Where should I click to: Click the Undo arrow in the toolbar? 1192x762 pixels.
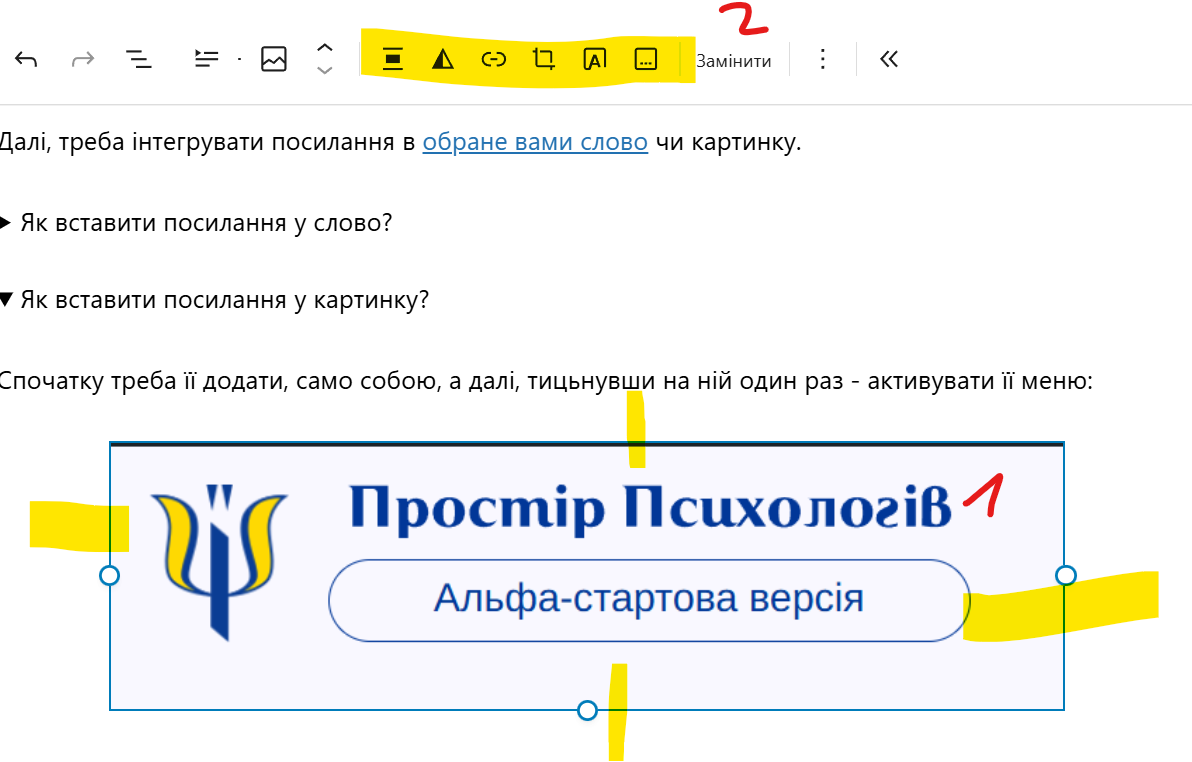pyautogui.click(x=26, y=60)
